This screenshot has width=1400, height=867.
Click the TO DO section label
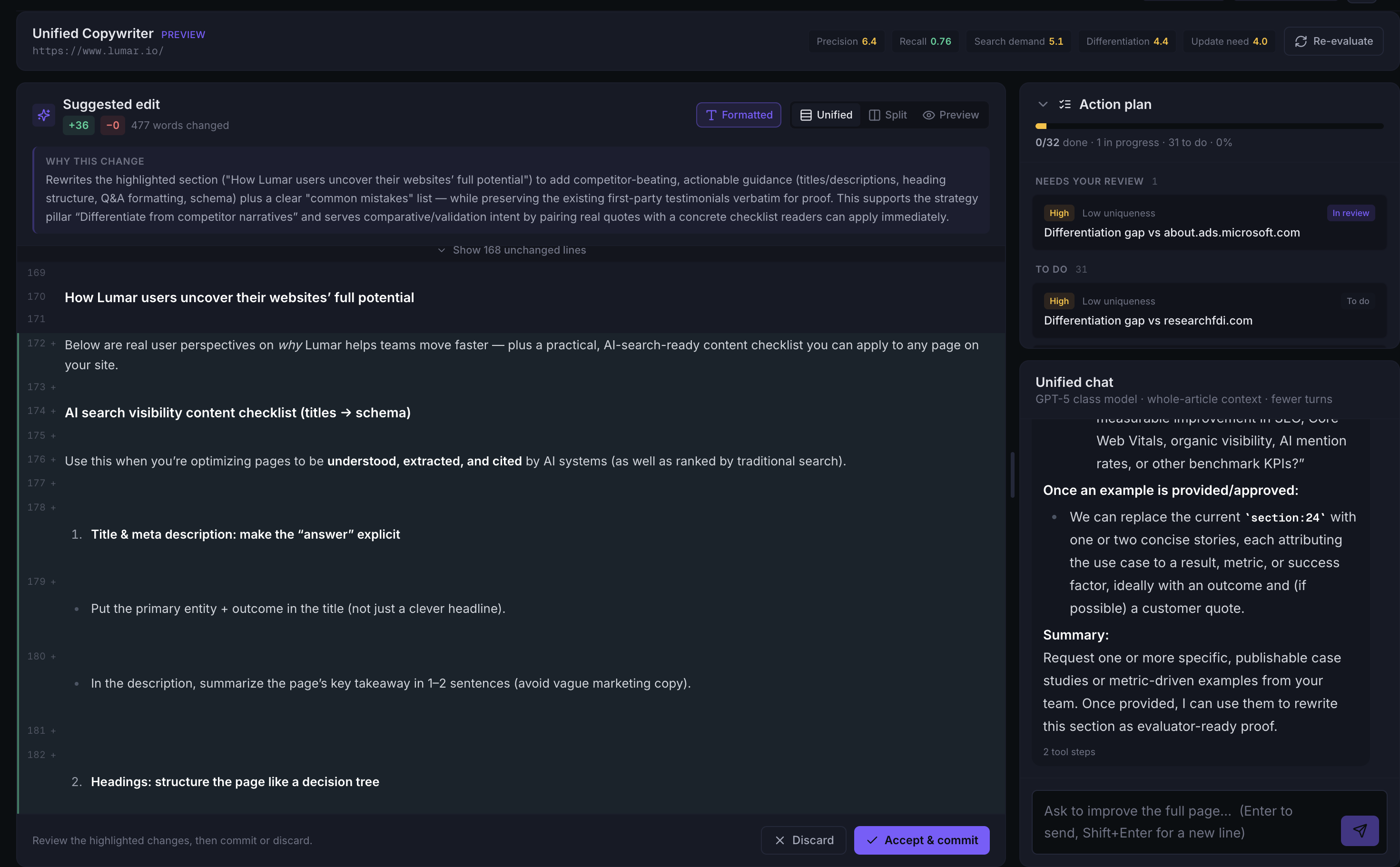click(x=1051, y=269)
